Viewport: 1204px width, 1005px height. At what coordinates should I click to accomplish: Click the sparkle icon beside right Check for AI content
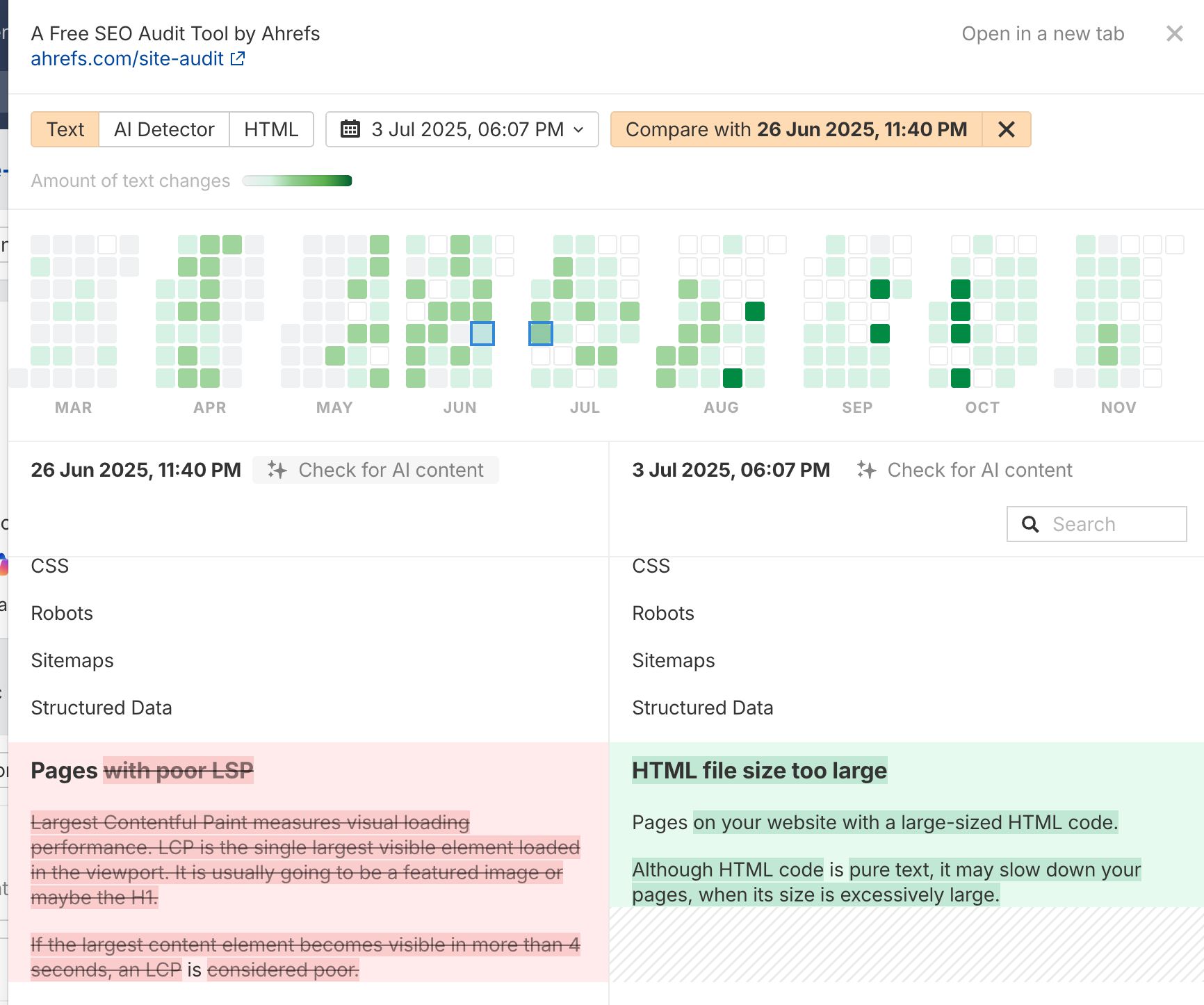pos(866,470)
